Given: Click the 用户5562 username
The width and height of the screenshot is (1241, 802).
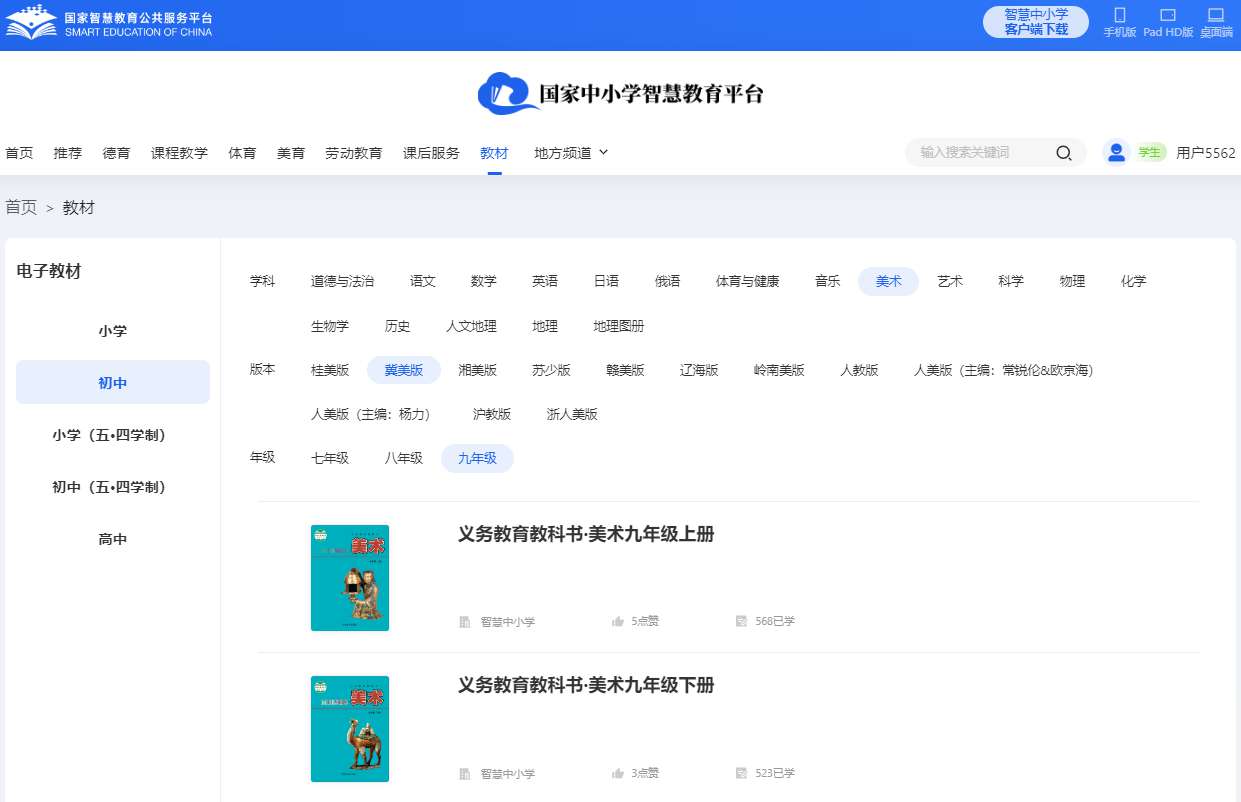Looking at the screenshot, I should coord(1206,153).
